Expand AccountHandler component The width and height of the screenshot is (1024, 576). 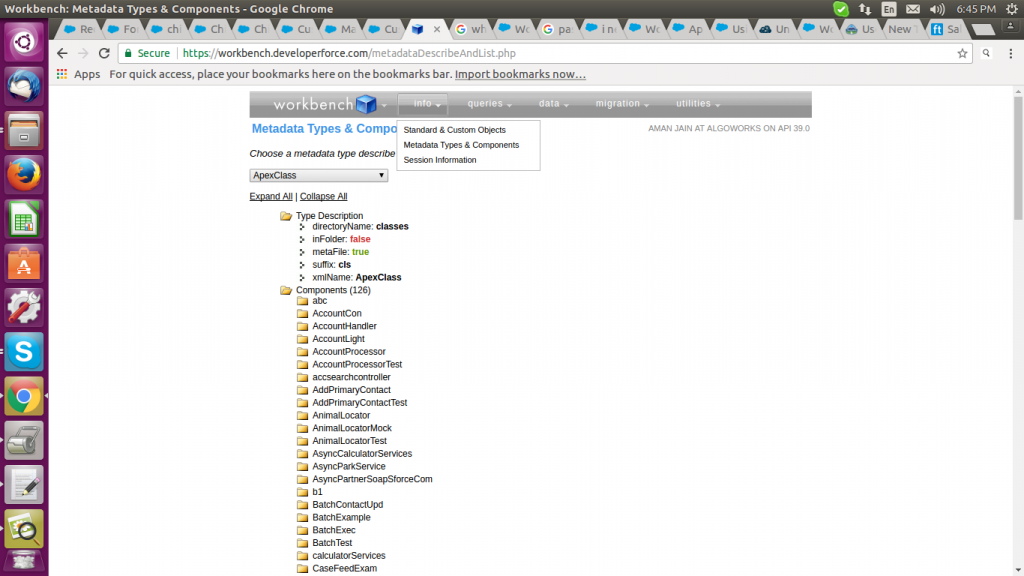point(302,327)
